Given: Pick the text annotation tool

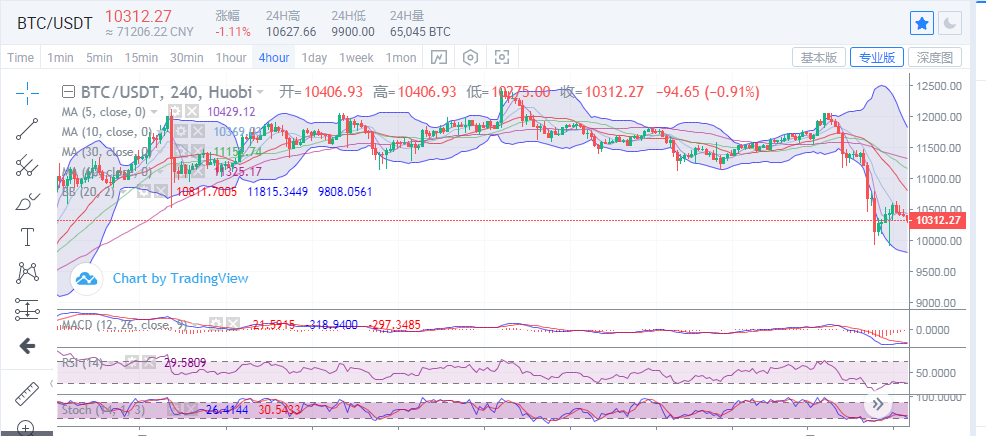Looking at the screenshot, I should point(27,237).
